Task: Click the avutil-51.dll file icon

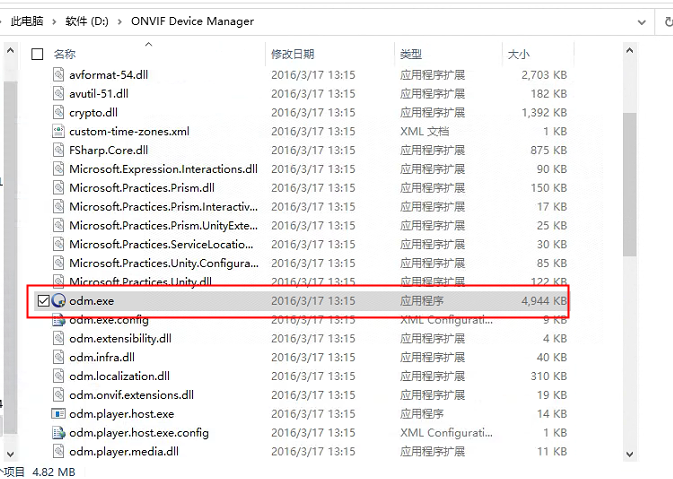Action: point(58,94)
